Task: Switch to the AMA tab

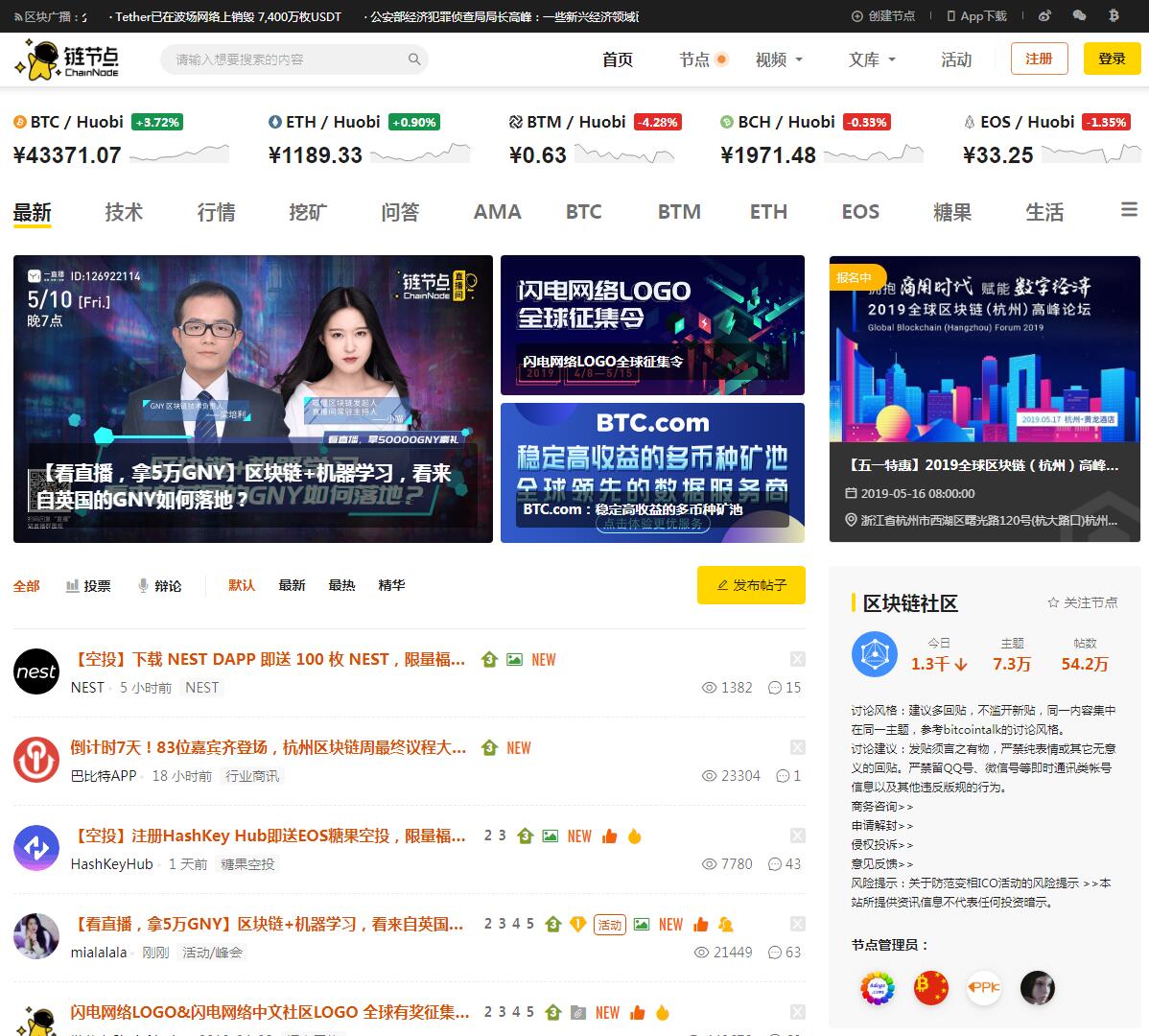Action: [x=497, y=212]
